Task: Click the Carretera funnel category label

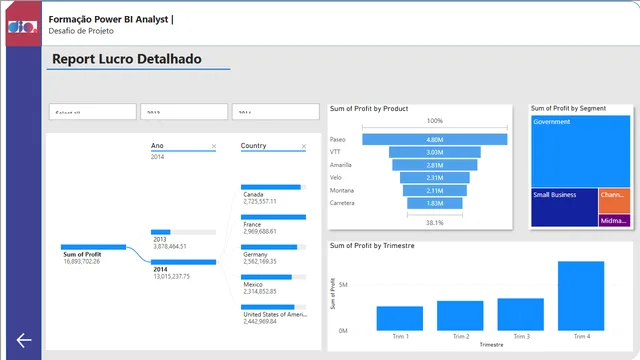Action: (x=342, y=203)
